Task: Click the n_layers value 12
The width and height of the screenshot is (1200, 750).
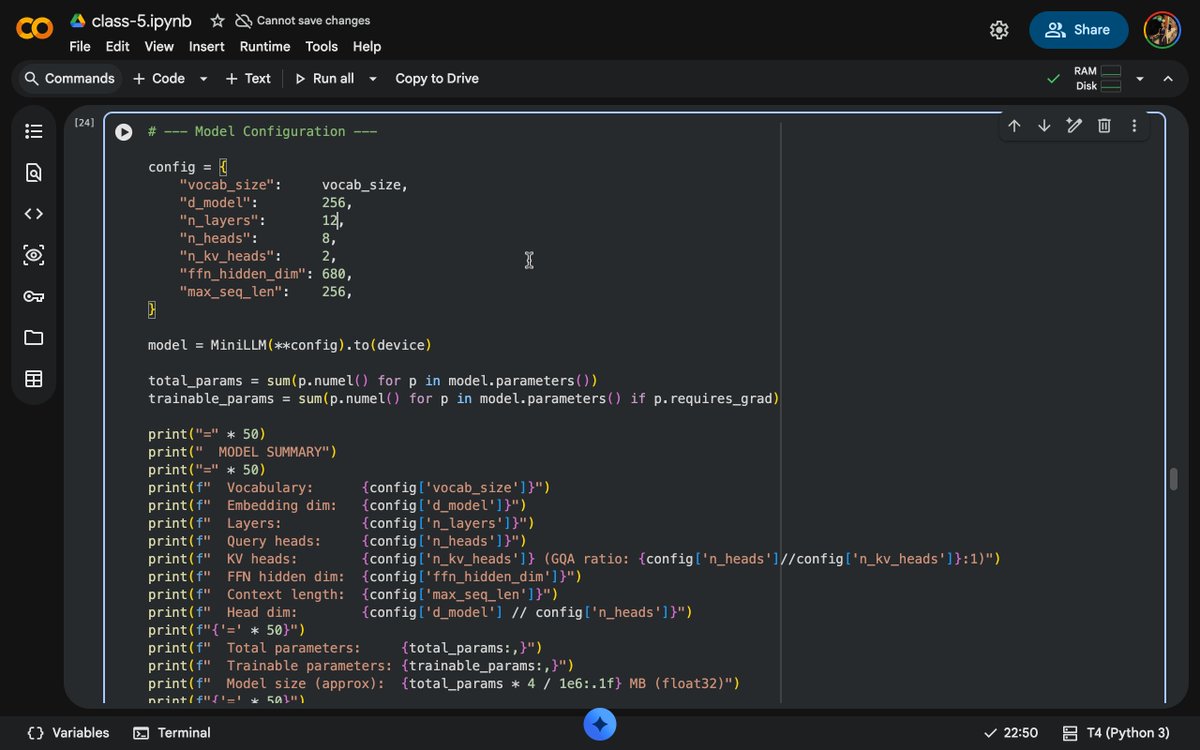Action: pyautogui.click(x=330, y=221)
